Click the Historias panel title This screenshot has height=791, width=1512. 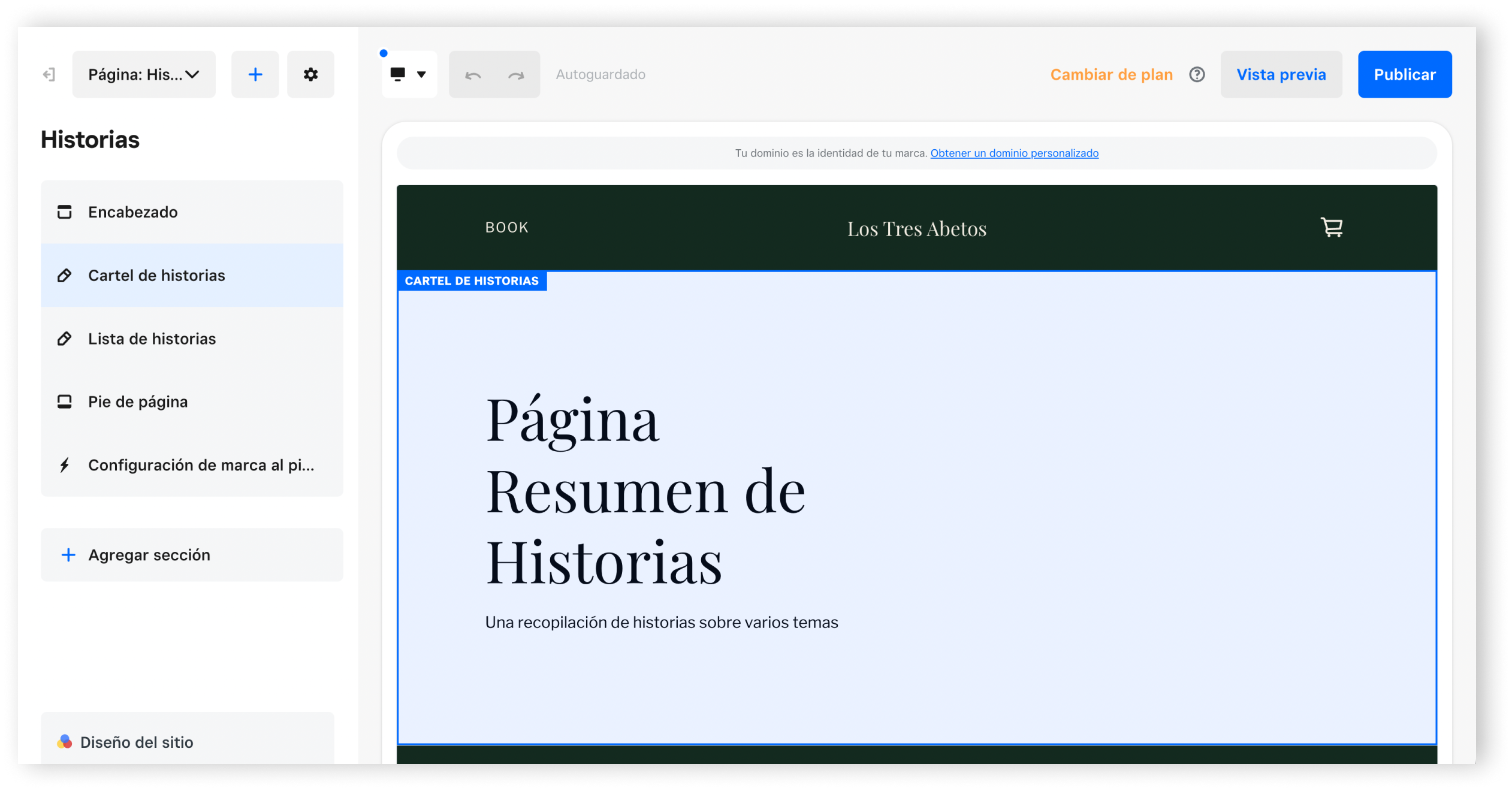tap(90, 140)
